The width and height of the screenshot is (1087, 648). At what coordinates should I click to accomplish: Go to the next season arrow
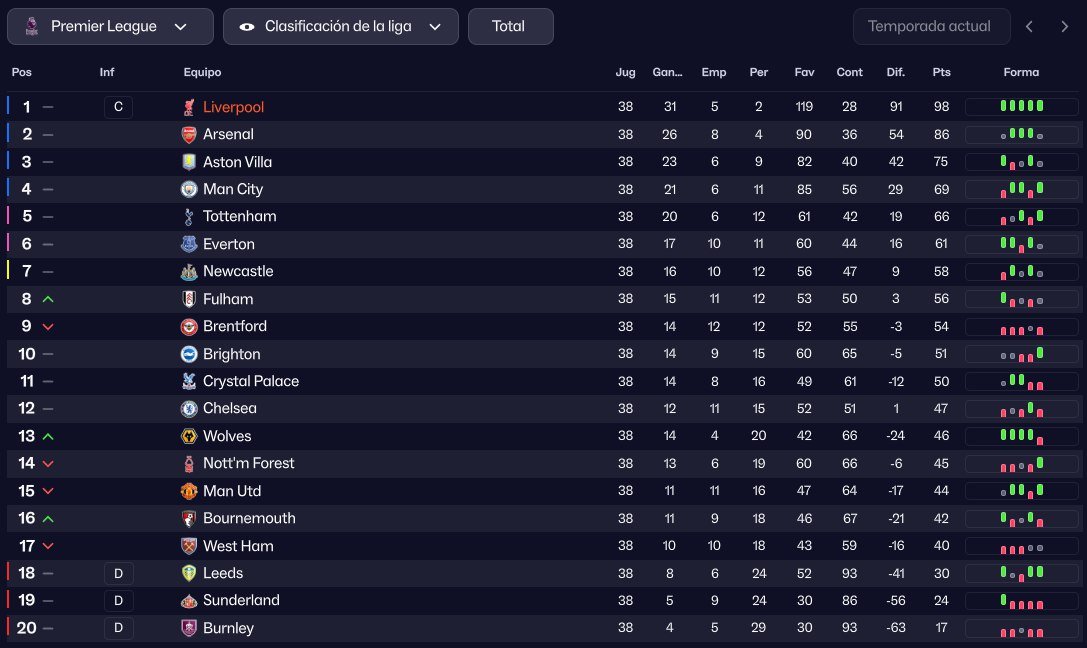click(1064, 27)
